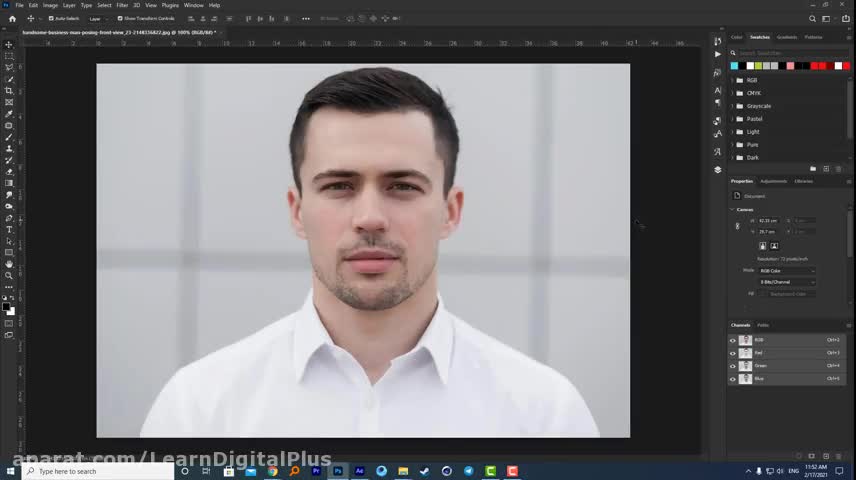Open the Filter menu
856x480 pixels.
122,5
